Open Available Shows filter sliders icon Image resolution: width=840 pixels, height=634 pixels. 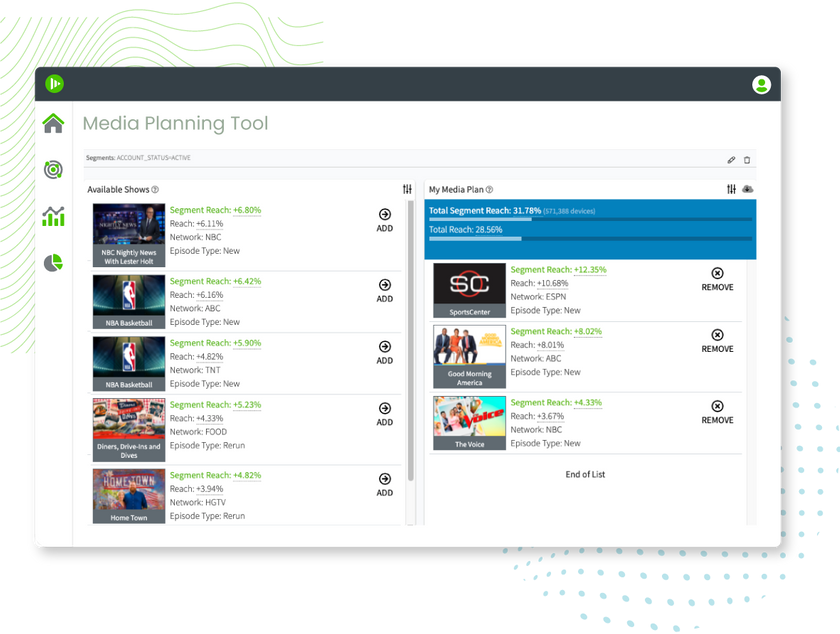(407, 189)
